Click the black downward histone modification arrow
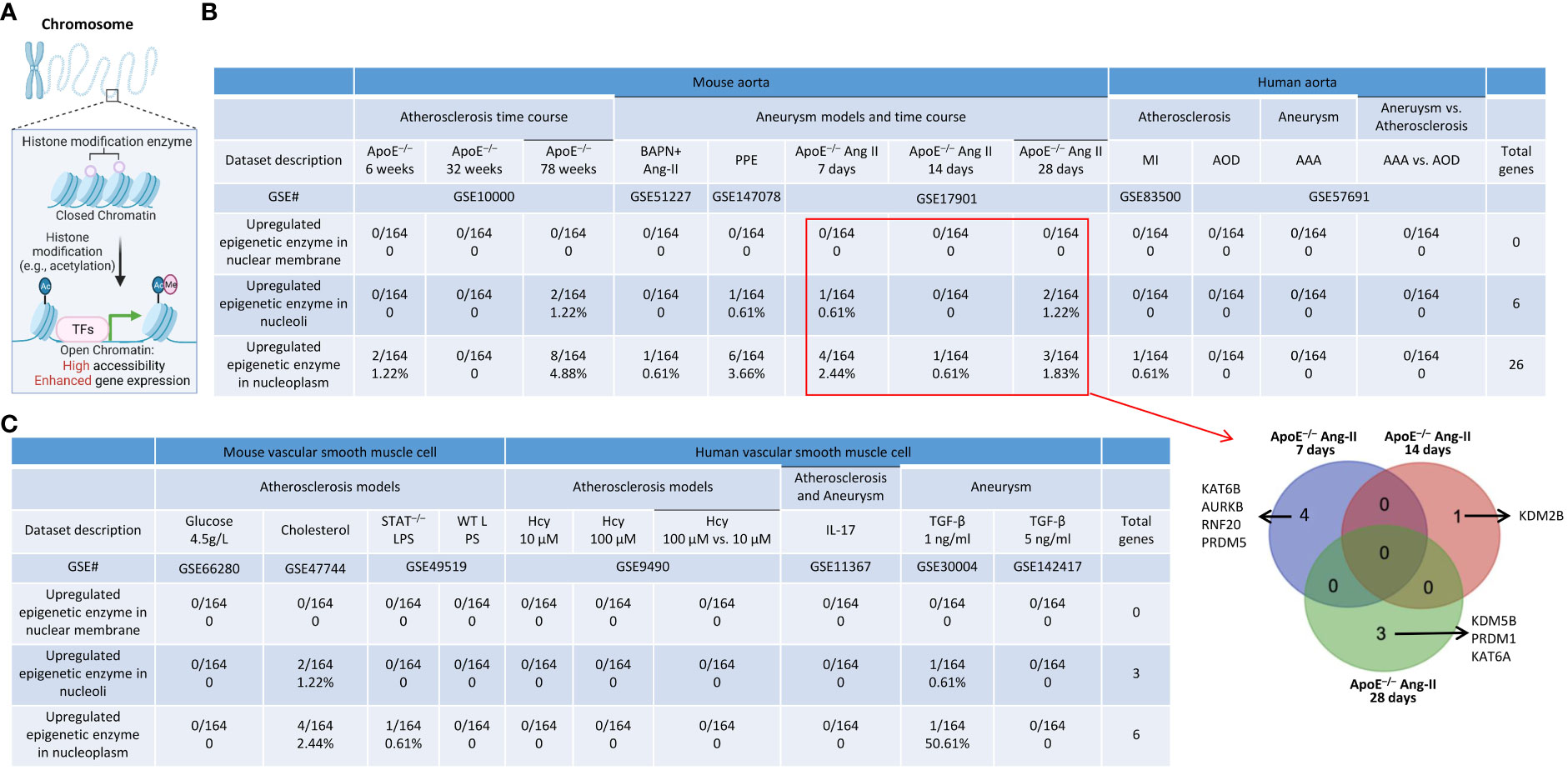This screenshot has height=770, width=1568. tap(120, 262)
